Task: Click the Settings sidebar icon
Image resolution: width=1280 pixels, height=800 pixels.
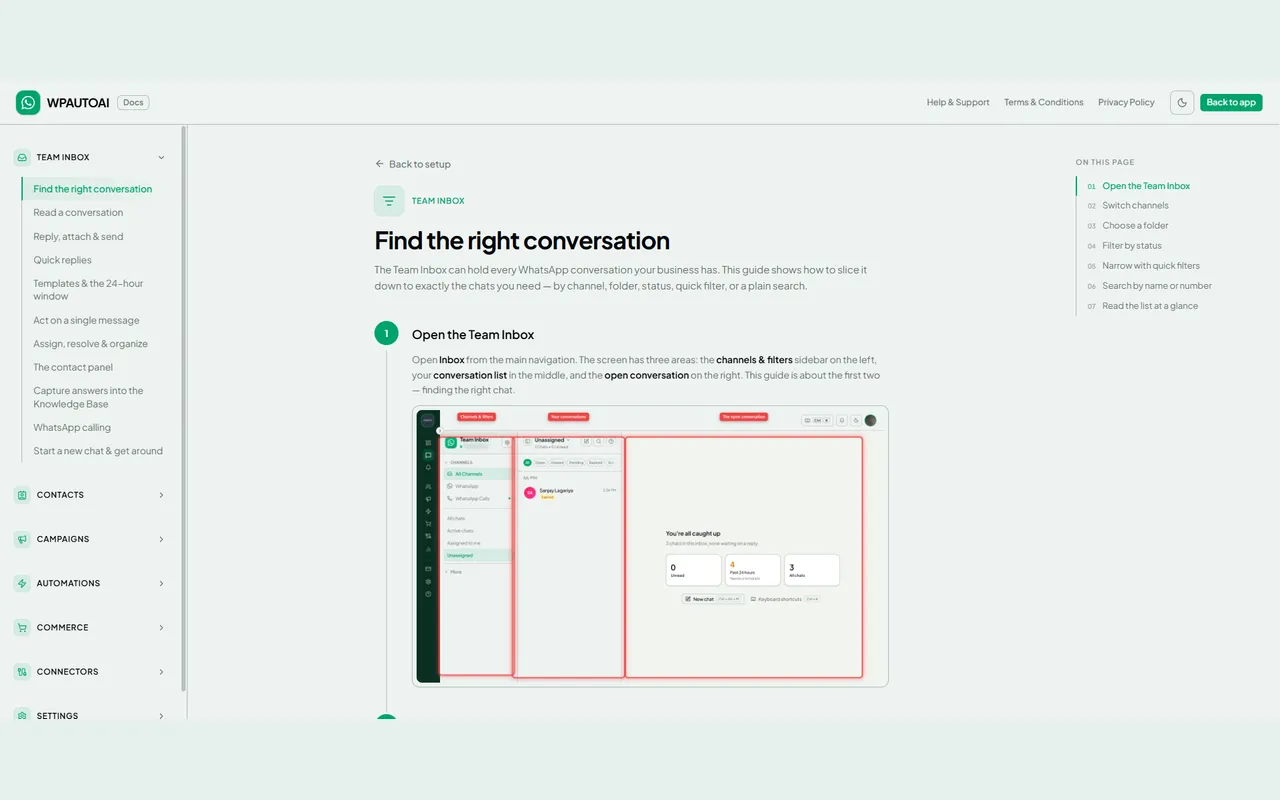Action: [x=22, y=715]
